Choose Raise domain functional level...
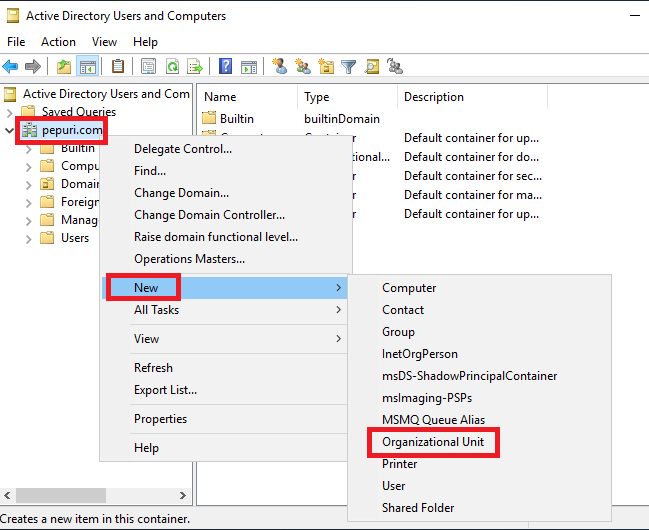Image resolution: width=649 pixels, height=530 pixels. (x=225, y=236)
